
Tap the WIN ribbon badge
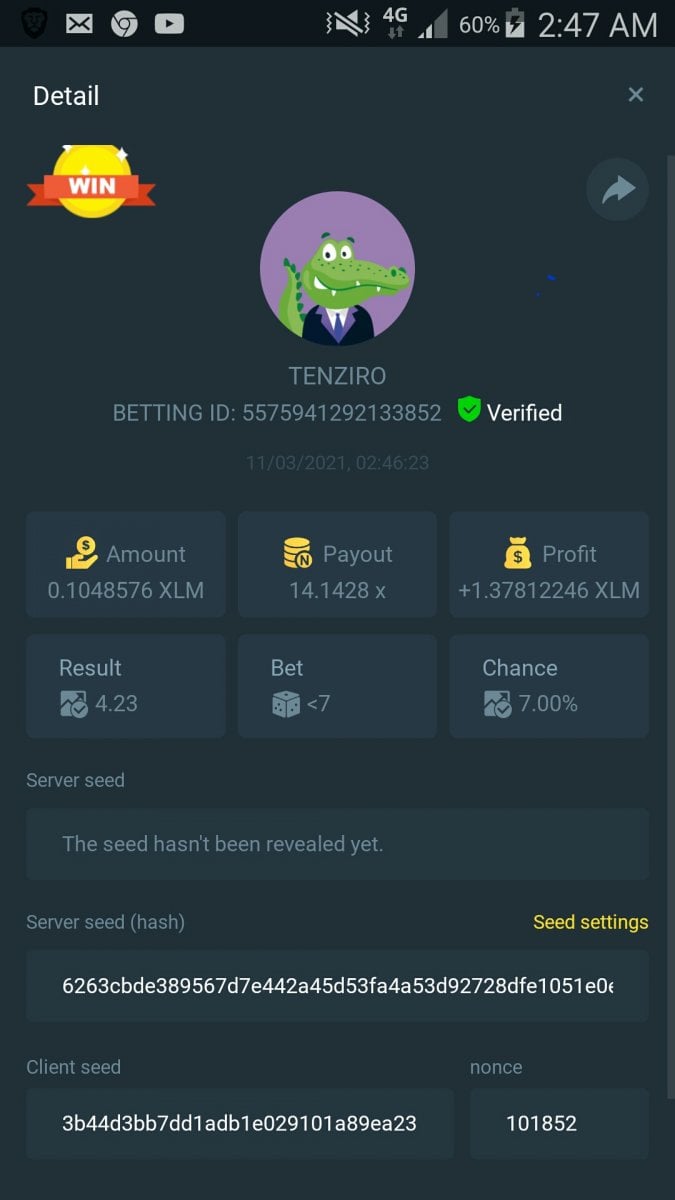tap(91, 182)
